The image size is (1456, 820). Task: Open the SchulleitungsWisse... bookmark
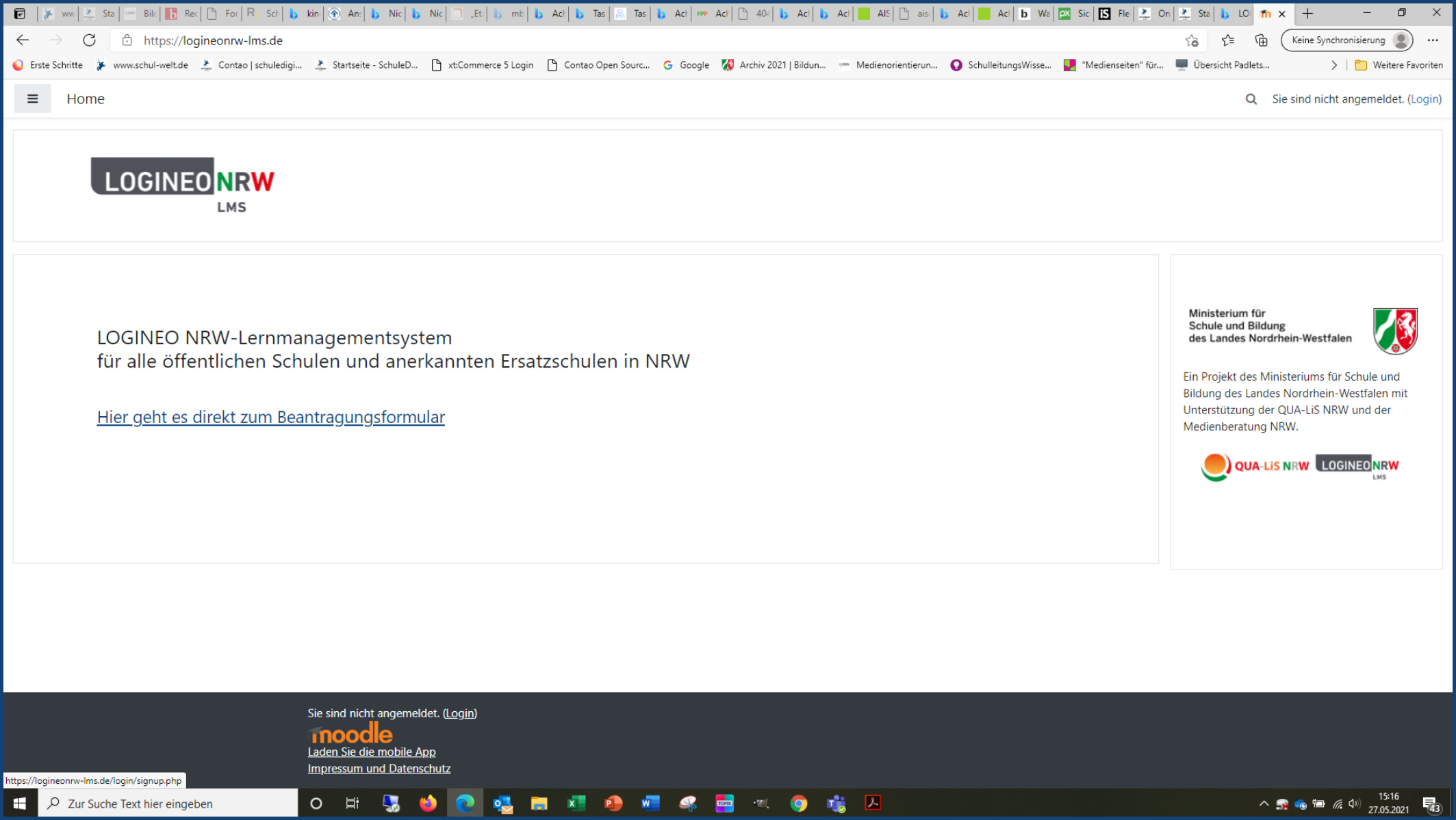point(1001,65)
